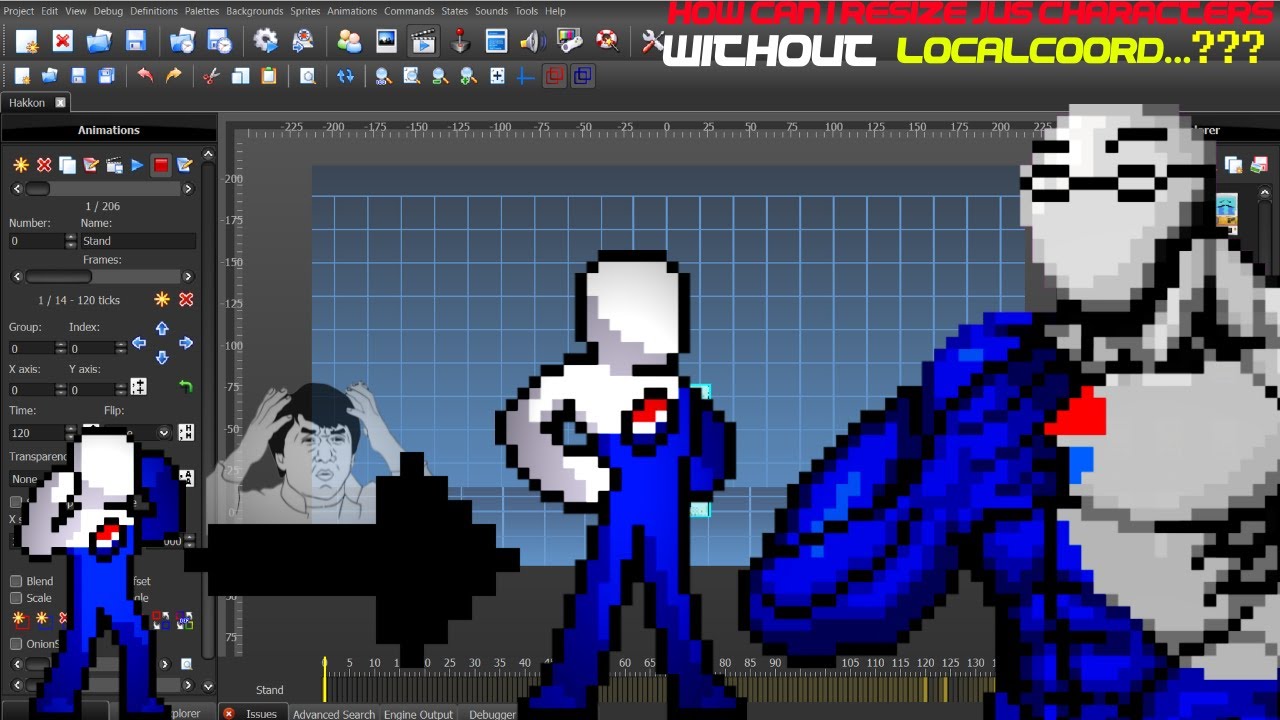The image size is (1280, 720).
Task: Open the Animations menu
Action: pyautogui.click(x=352, y=11)
